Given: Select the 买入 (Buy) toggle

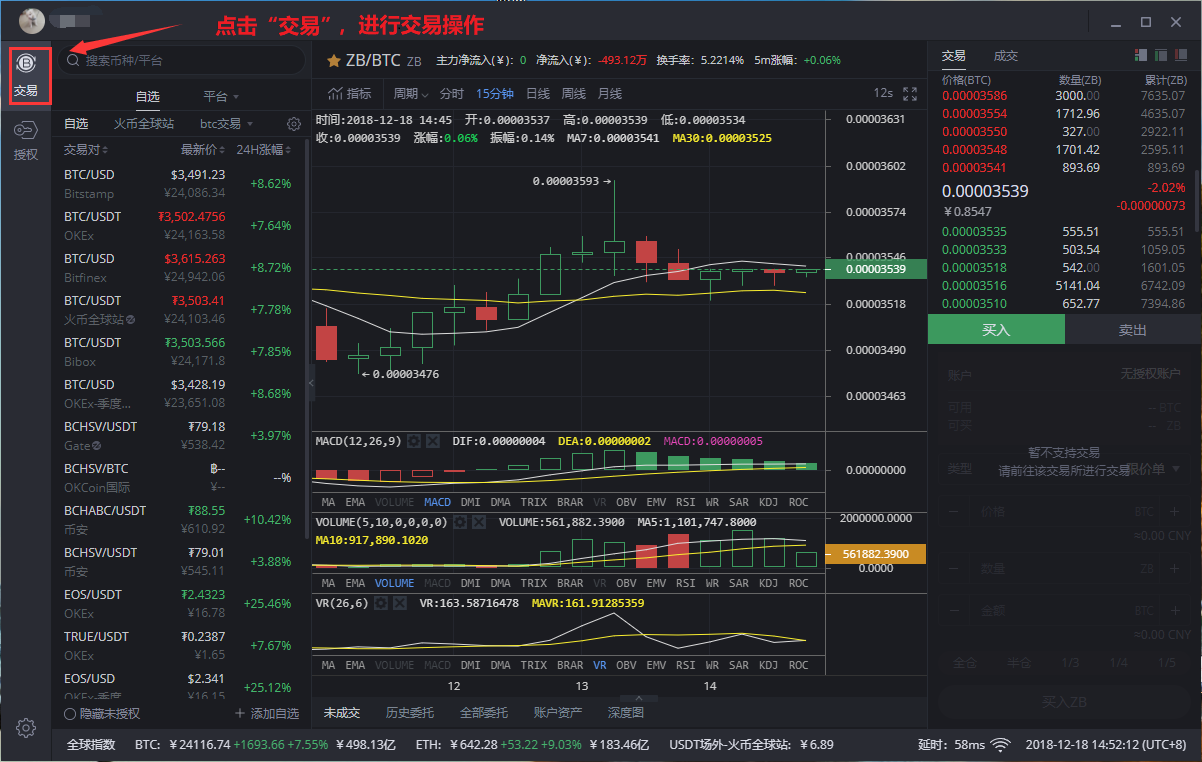Looking at the screenshot, I should [x=996, y=330].
